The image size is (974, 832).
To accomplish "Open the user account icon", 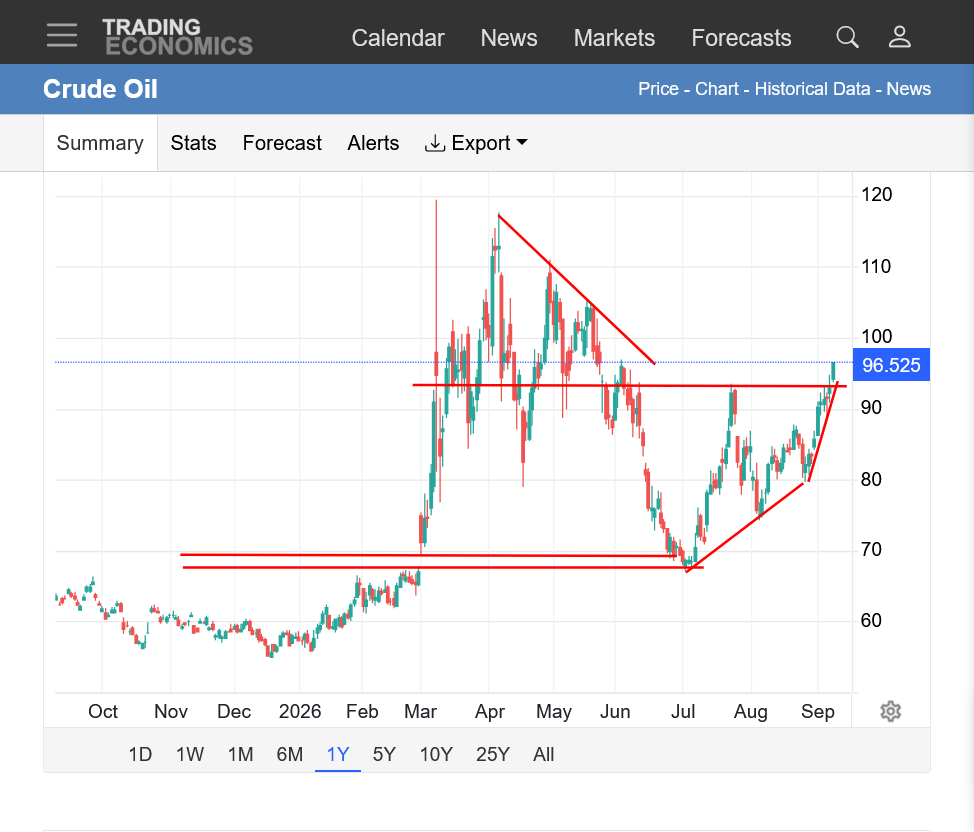I will tap(899, 37).
